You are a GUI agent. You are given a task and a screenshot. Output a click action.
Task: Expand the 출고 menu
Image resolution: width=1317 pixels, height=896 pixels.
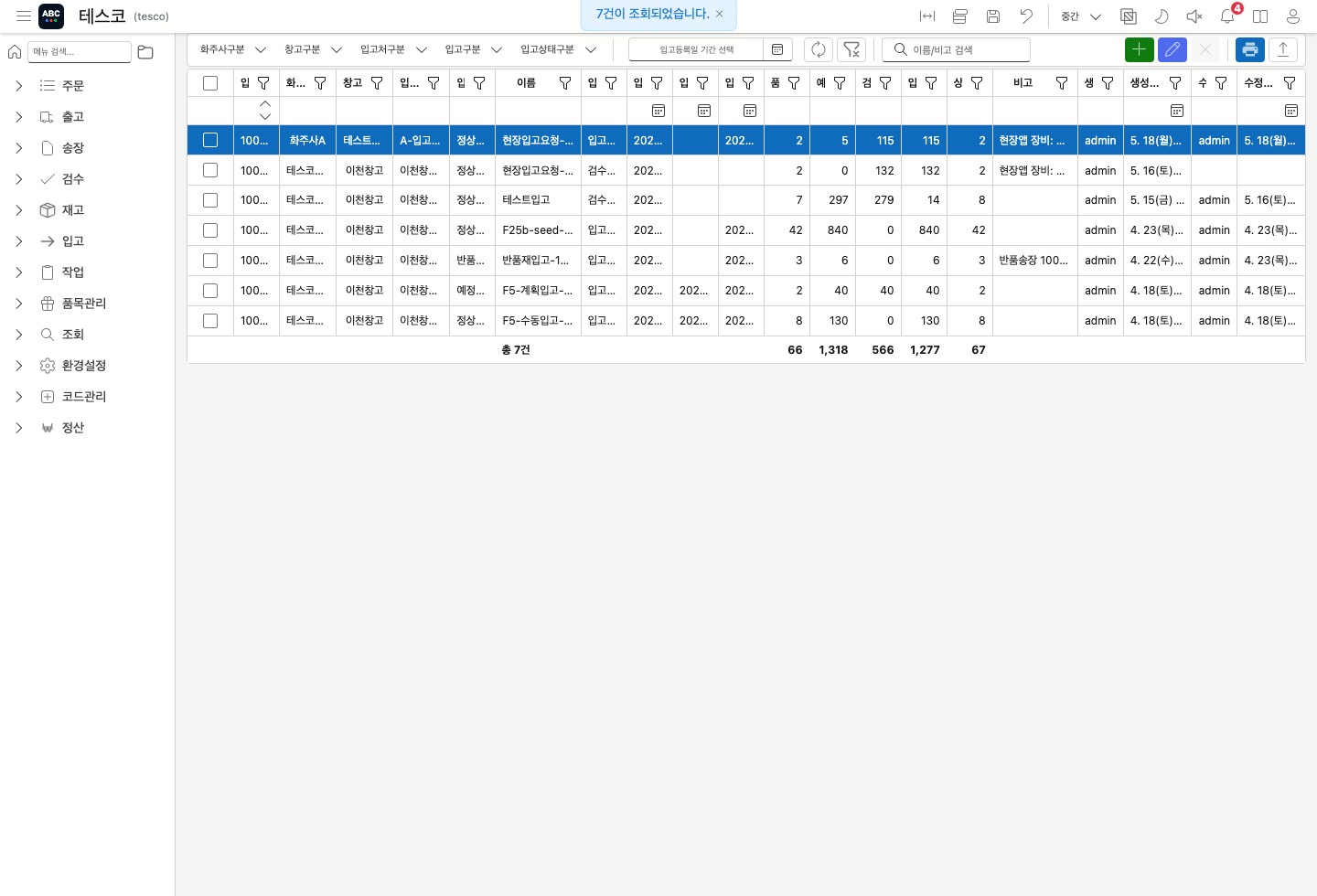point(19,117)
